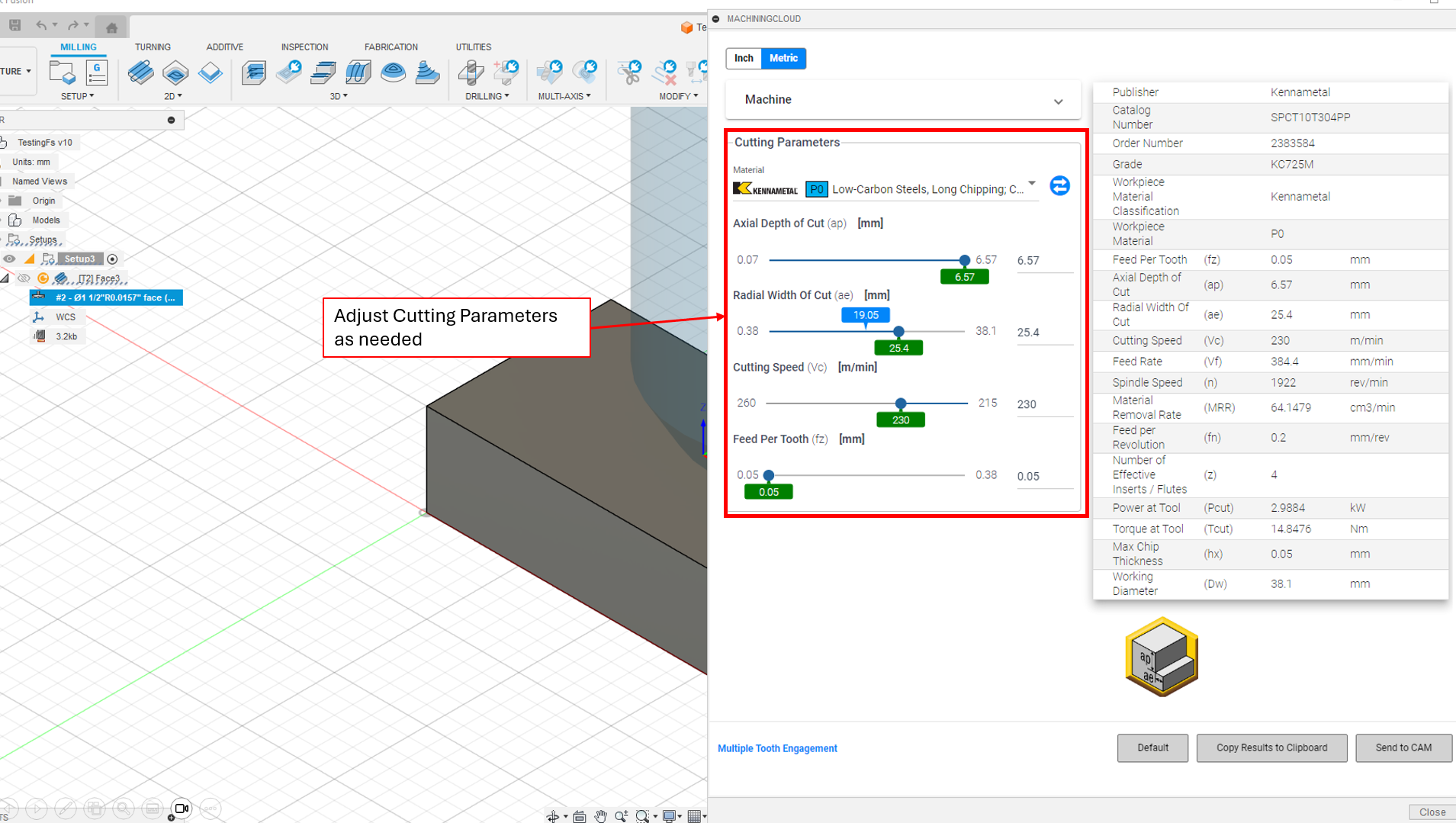Viewport: 1456px width, 823px height.
Task: Open the SETUP dropdown menu
Action: [x=78, y=96]
